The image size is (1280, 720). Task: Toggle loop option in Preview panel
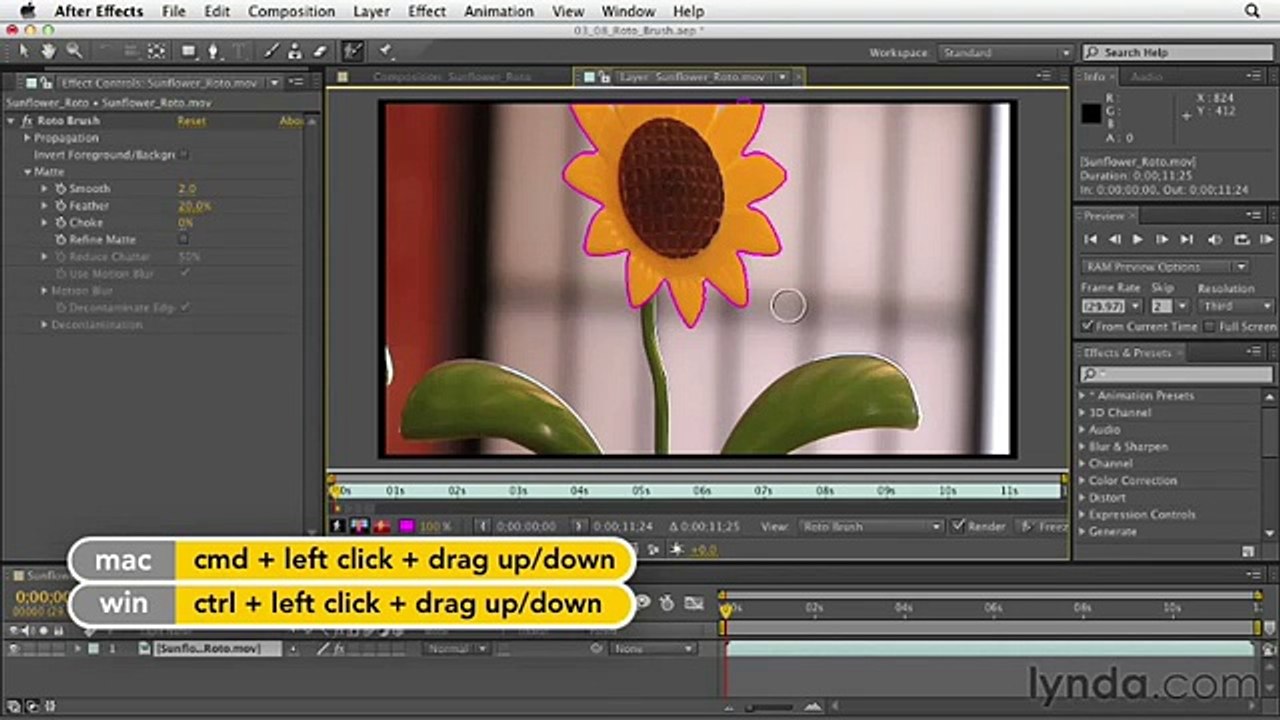pos(1241,239)
